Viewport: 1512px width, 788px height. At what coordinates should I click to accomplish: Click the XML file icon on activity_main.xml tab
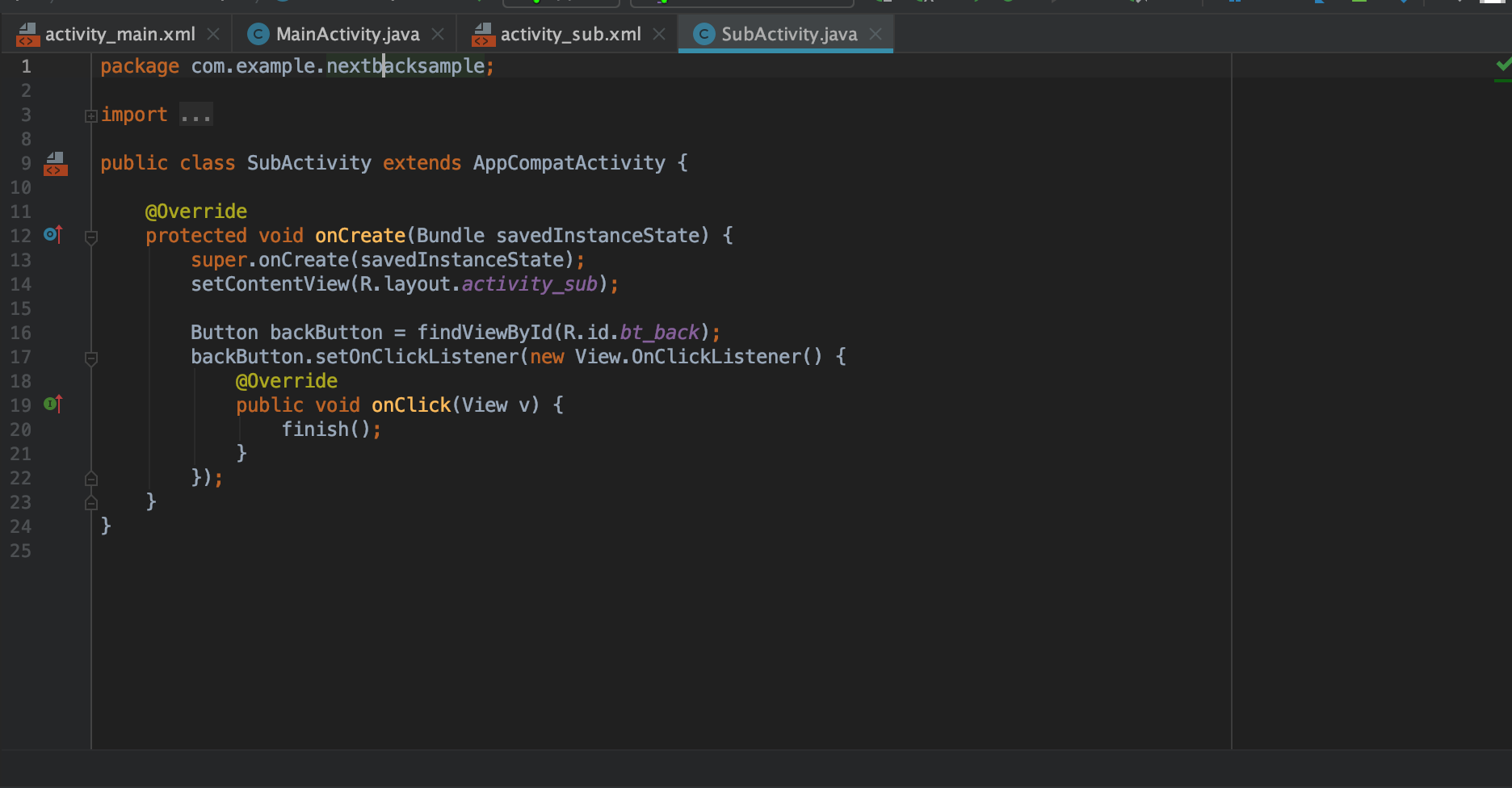pos(27,34)
